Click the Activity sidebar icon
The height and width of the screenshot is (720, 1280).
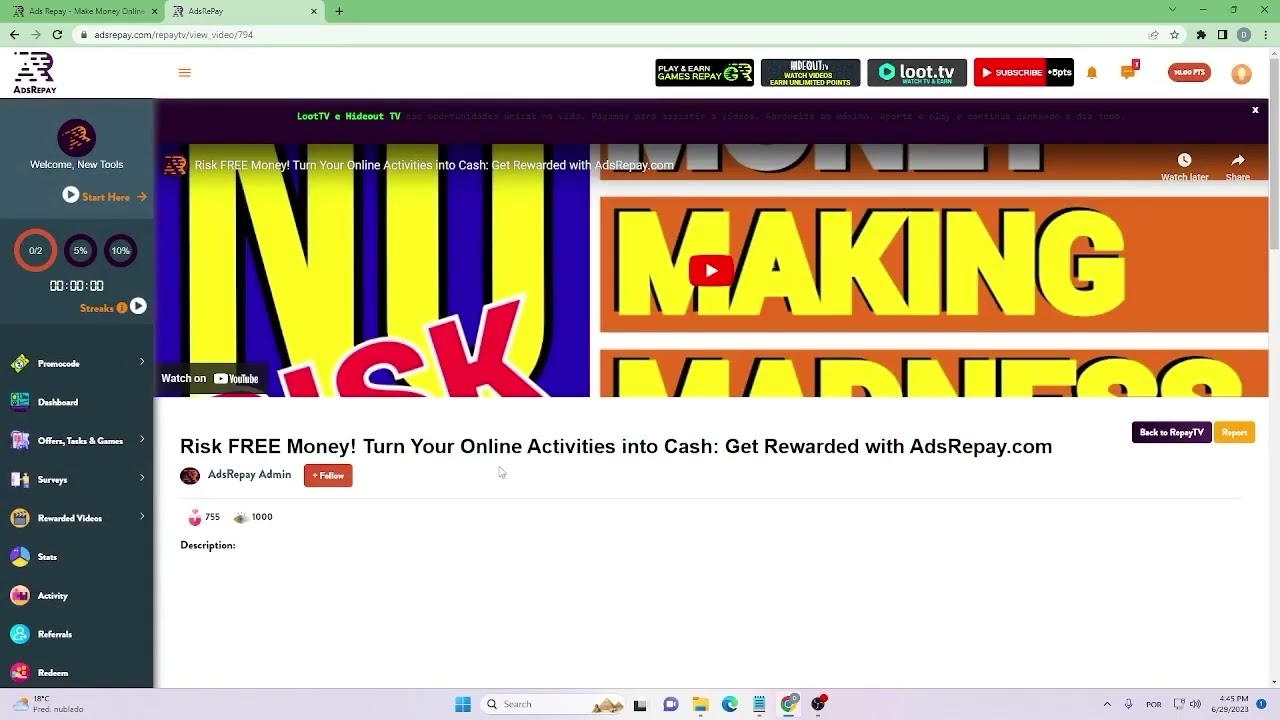coord(20,595)
